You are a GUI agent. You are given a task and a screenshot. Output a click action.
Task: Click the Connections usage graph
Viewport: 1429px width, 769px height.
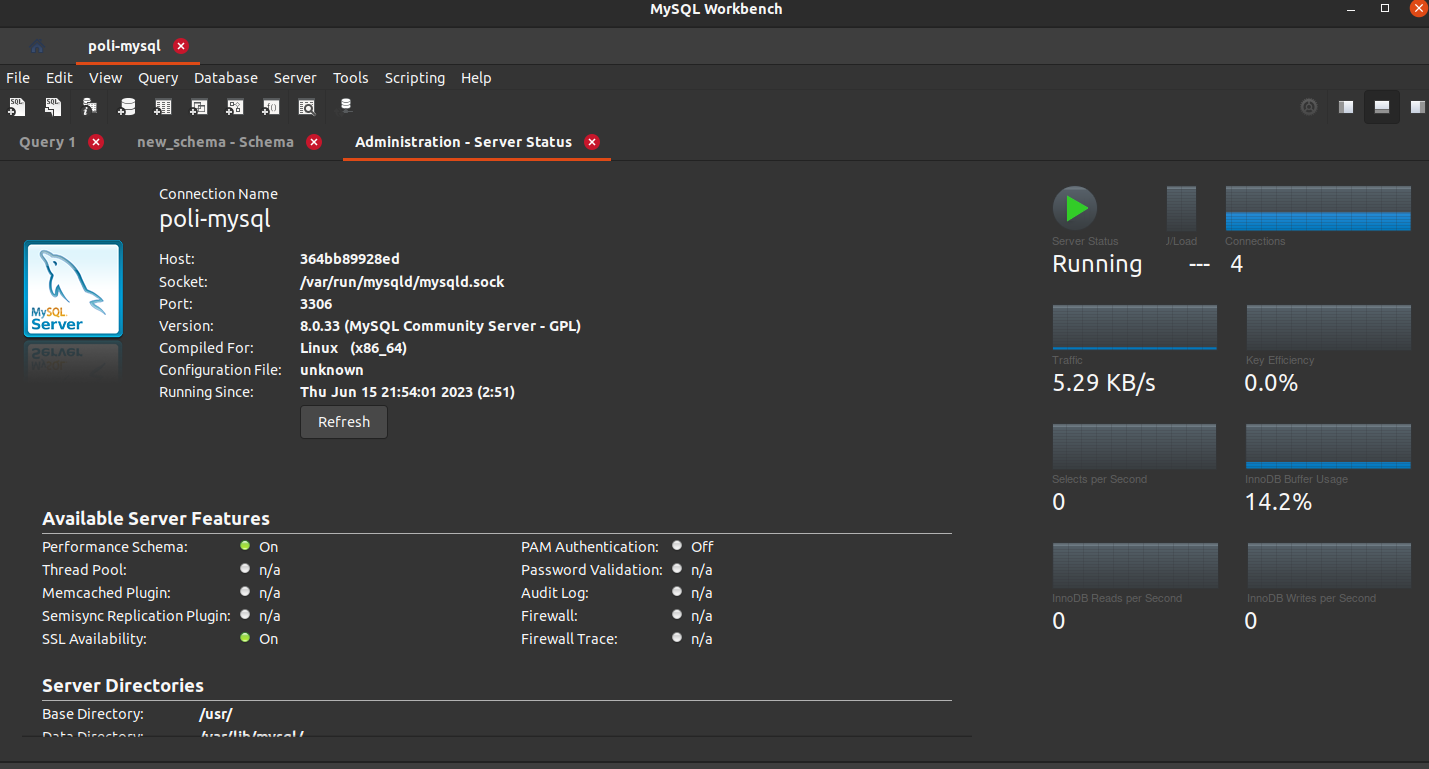click(1318, 208)
